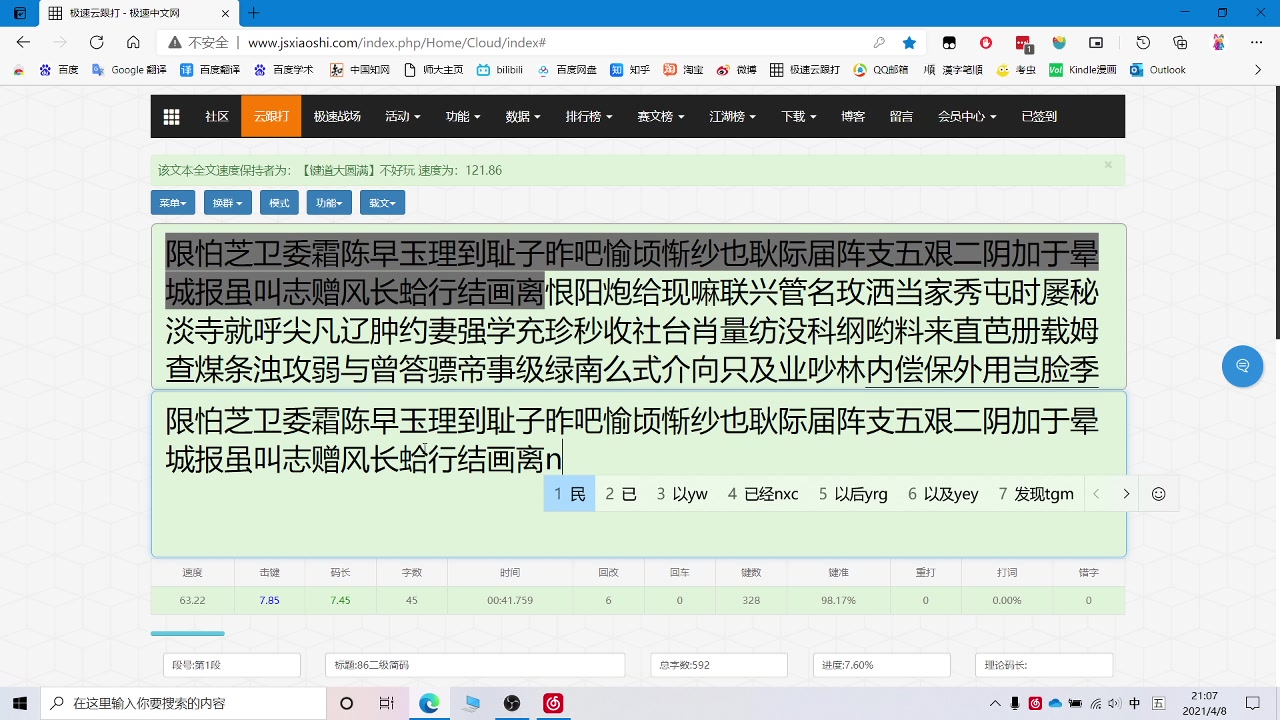The width and height of the screenshot is (1280, 720).
Task: Expand the 江湖榜 dropdown menu
Action: coord(733,116)
